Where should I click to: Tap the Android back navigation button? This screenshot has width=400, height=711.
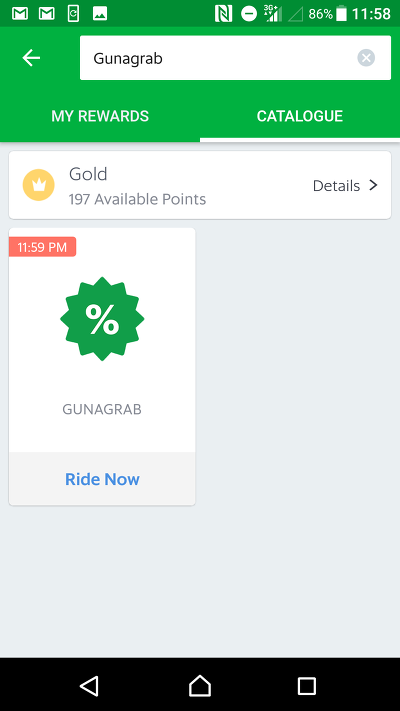click(89, 686)
